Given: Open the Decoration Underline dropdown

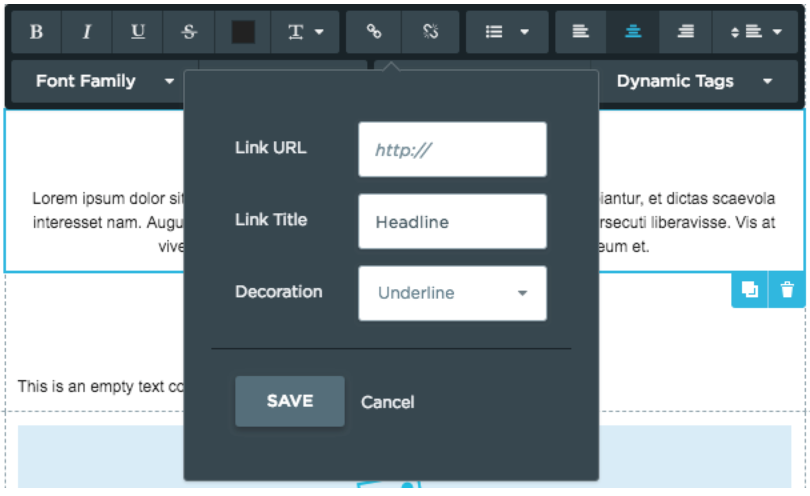Looking at the screenshot, I should tap(452, 293).
